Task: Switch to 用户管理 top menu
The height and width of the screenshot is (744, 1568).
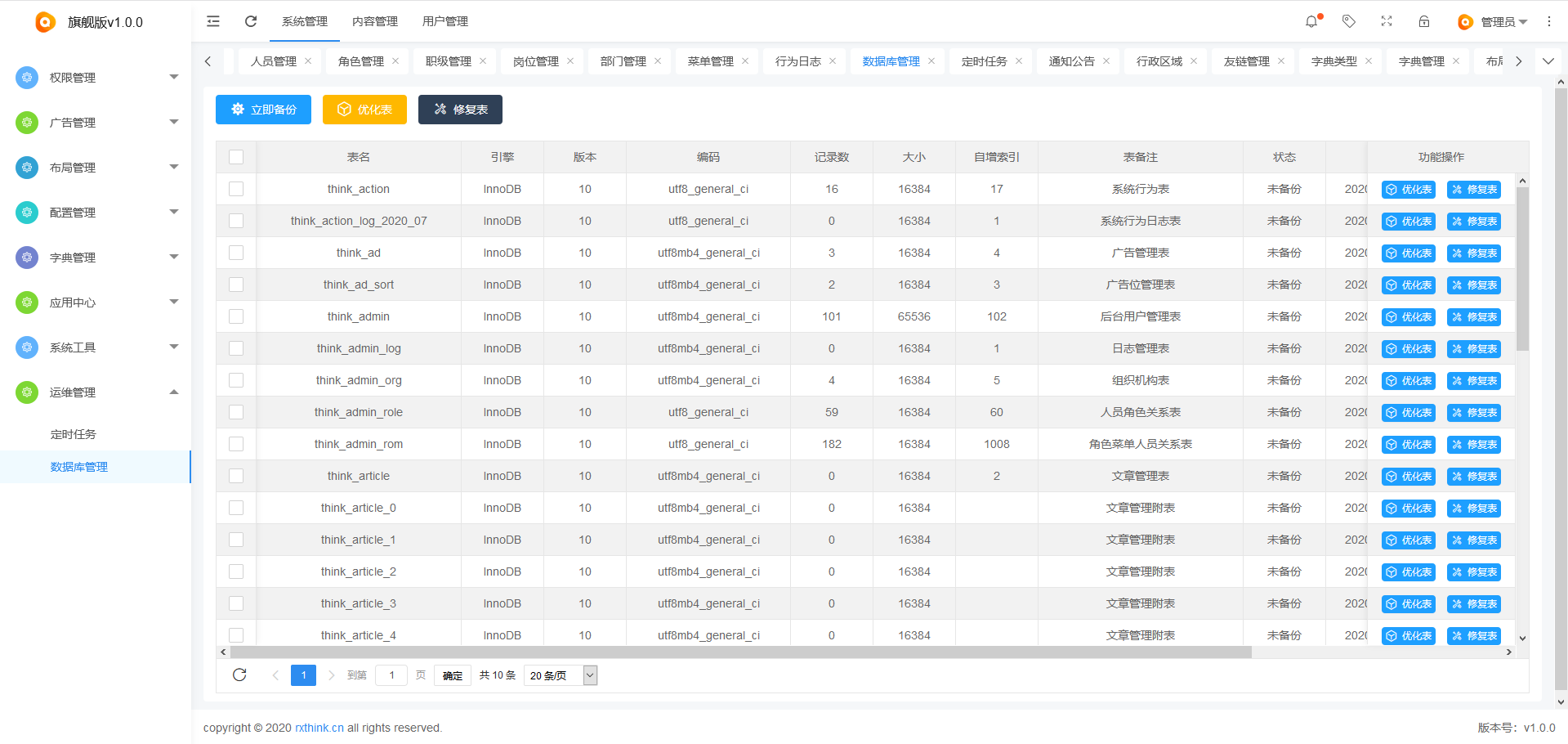Action: (445, 21)
